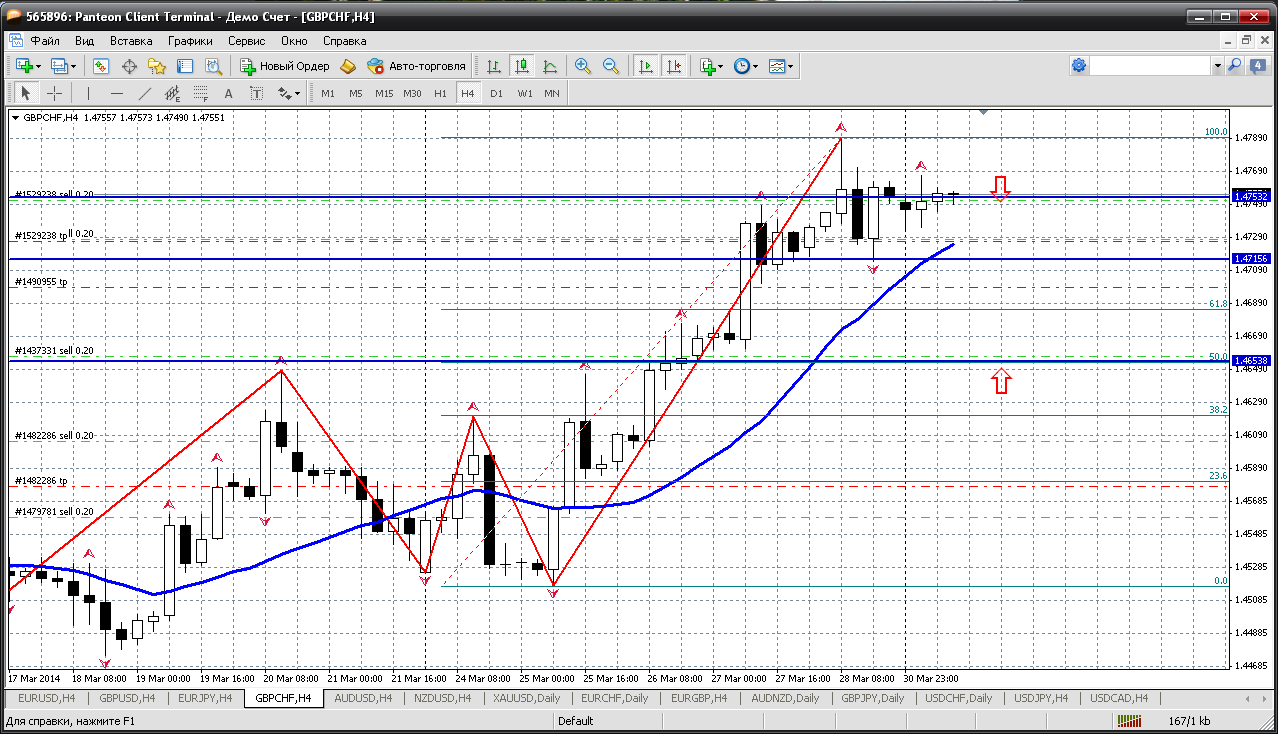Toggle chart auto scroll
The width and height of the screenshot is (1278, 734).
tap(646, 66)
